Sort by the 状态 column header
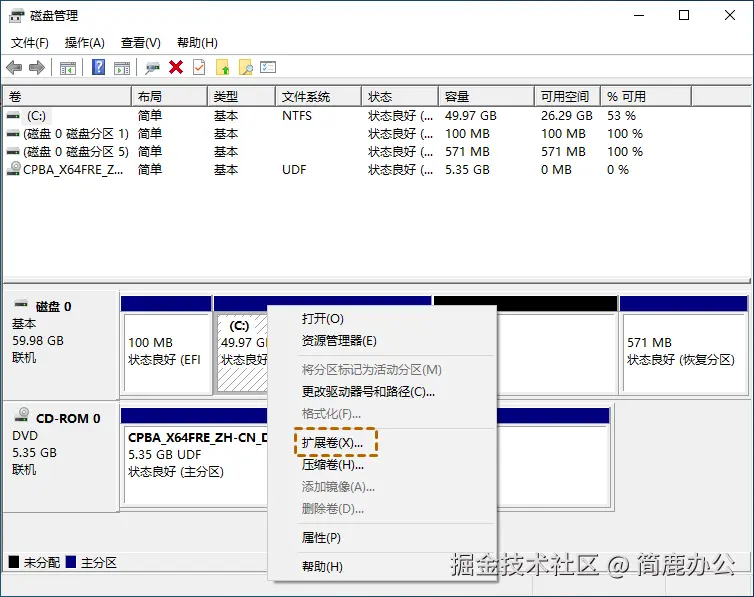This screenshot has width=754, height=597. point(400,97)
